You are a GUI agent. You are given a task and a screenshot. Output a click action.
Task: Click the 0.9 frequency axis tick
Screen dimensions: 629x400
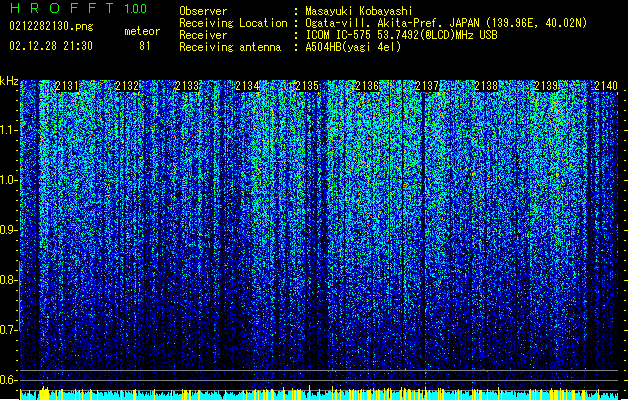tap(9, 230)
